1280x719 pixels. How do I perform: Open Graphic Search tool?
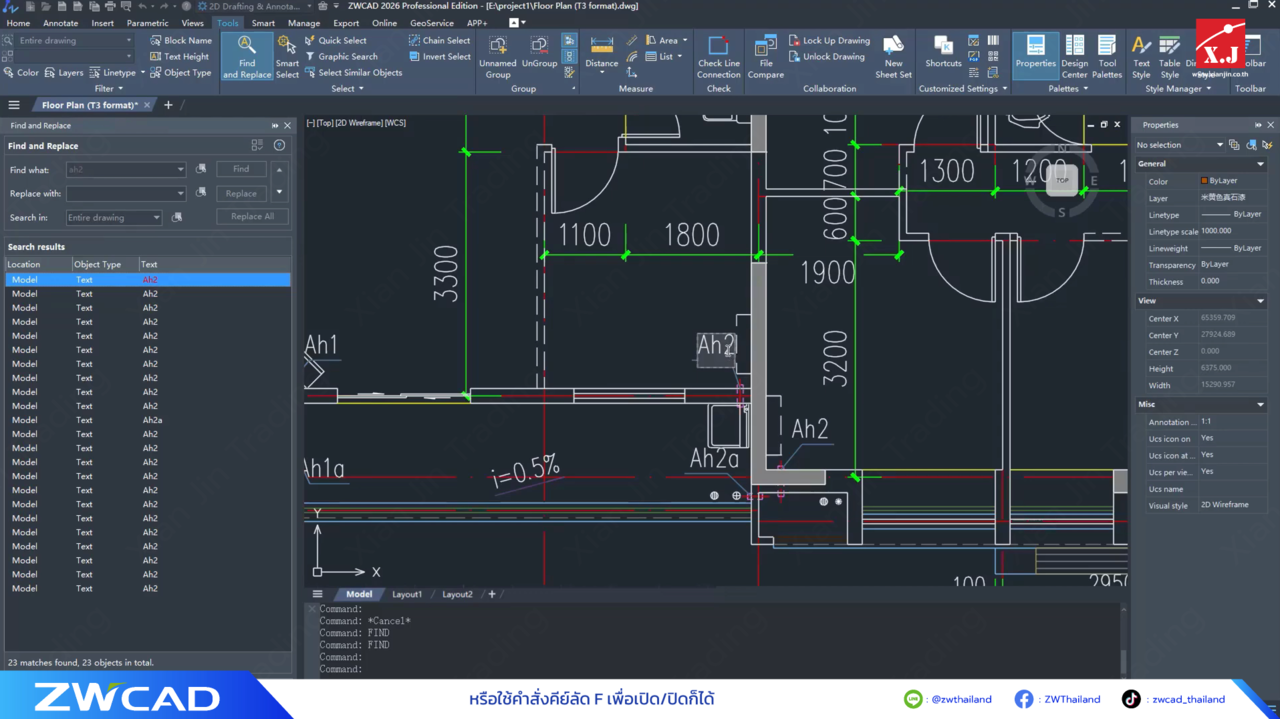[x=341, y=57]
